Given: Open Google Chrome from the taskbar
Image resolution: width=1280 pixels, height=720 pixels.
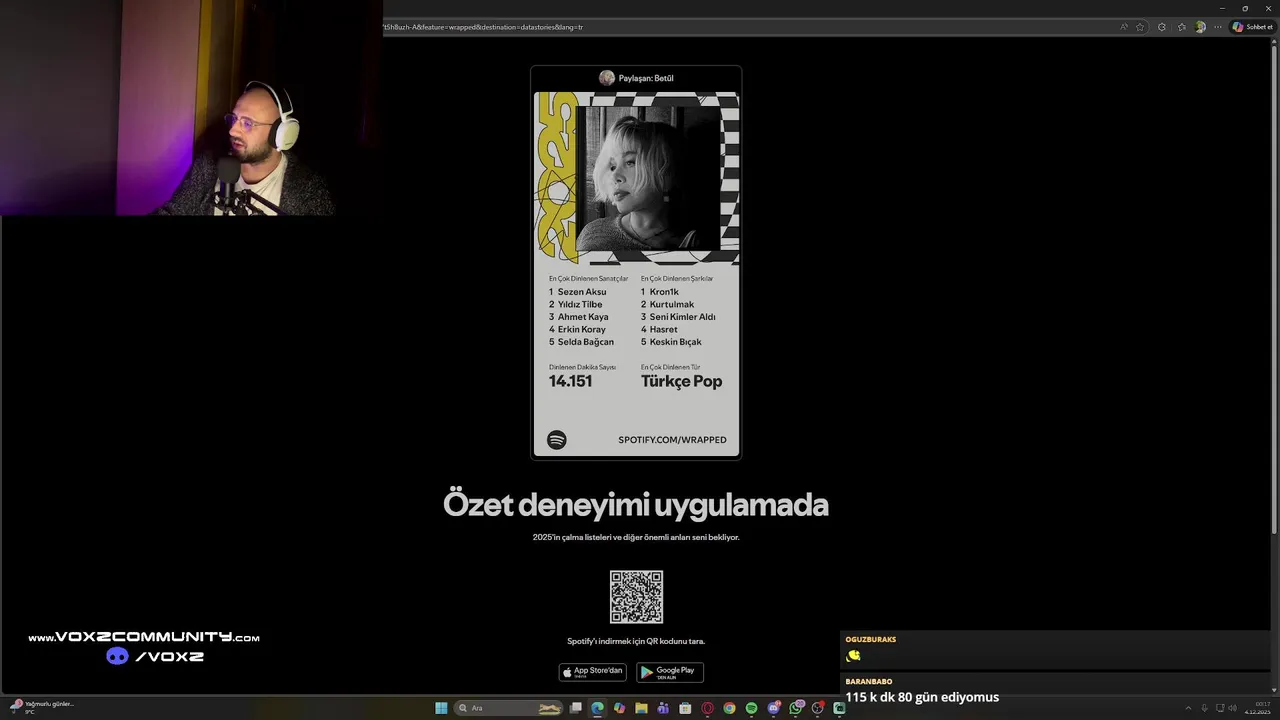Looking at the screenshot, I should 729,708.
